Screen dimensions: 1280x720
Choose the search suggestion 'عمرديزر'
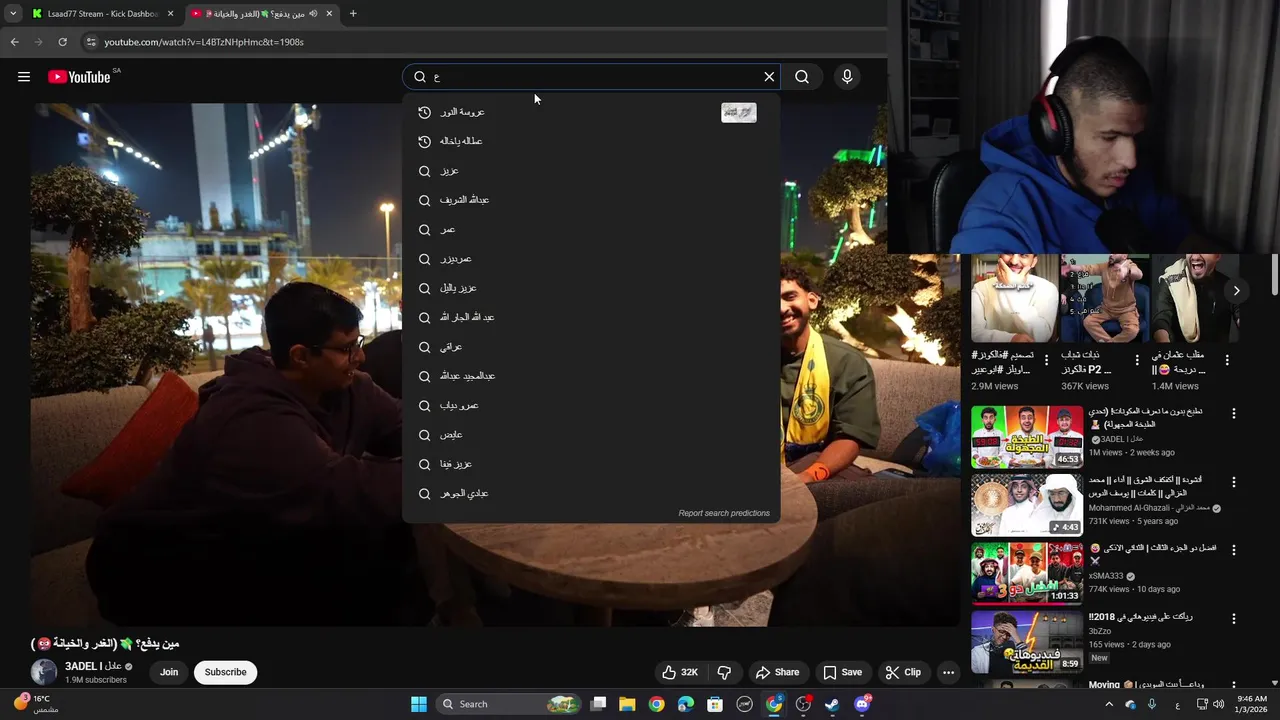point(591,259)
